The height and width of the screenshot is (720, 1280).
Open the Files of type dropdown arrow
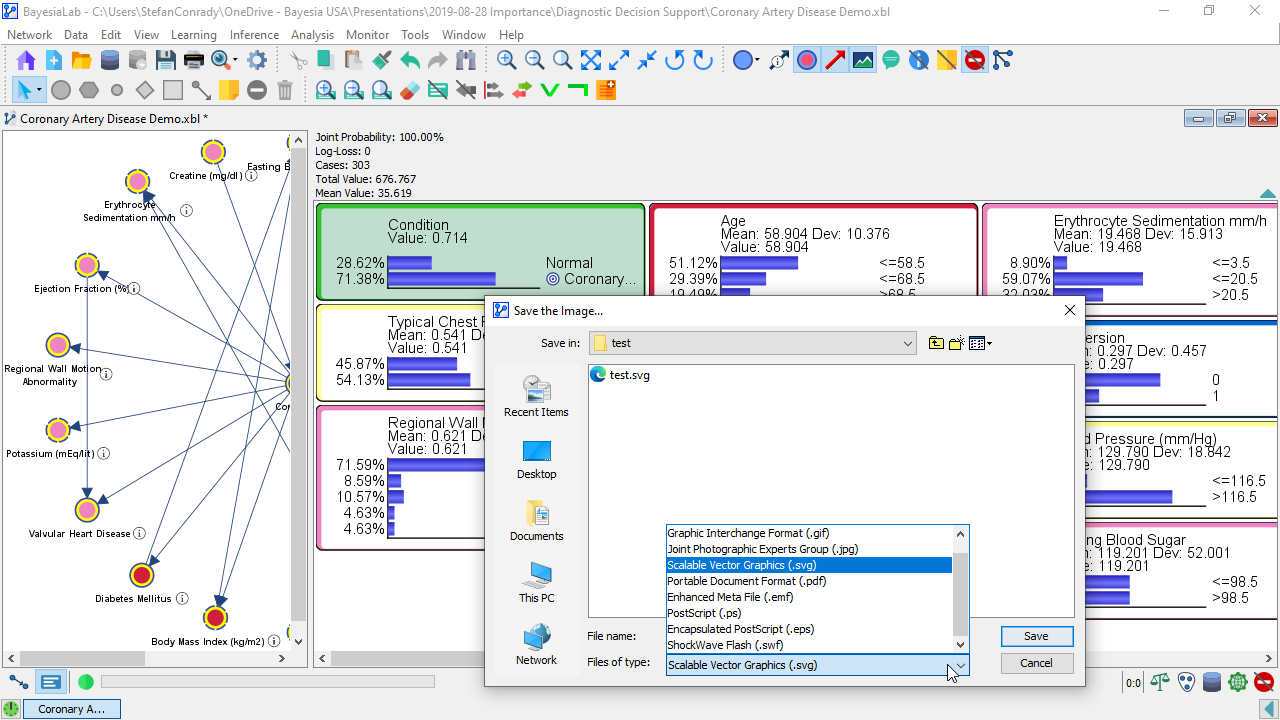960,665
